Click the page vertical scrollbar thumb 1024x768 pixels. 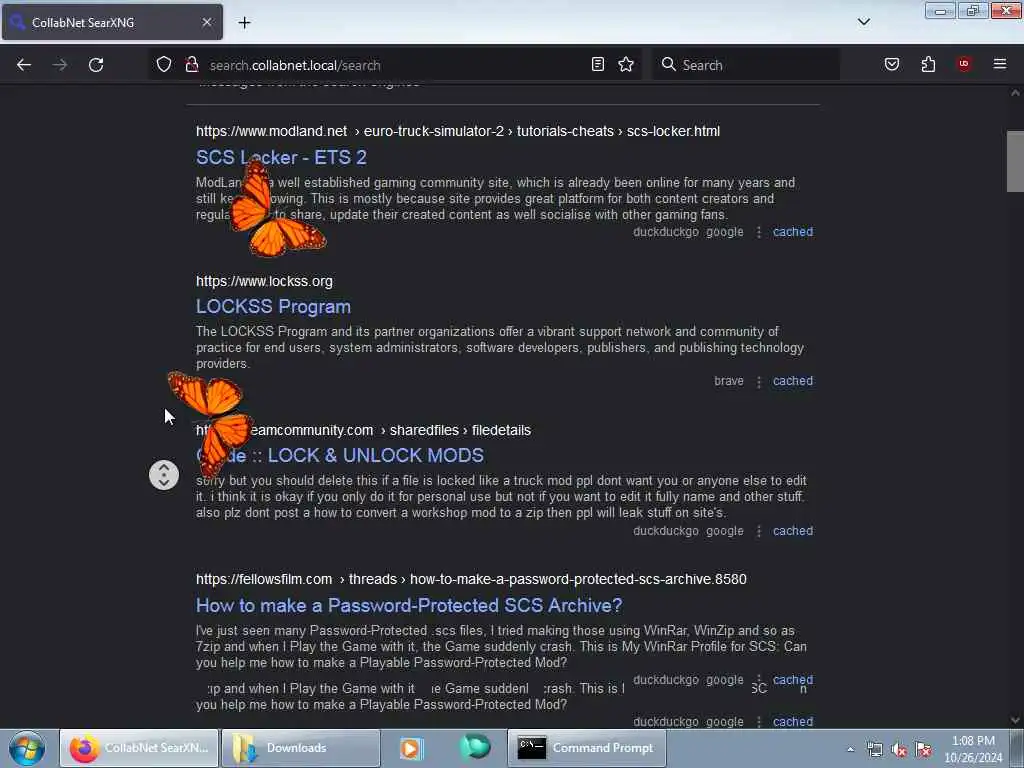coord(1015,161)
